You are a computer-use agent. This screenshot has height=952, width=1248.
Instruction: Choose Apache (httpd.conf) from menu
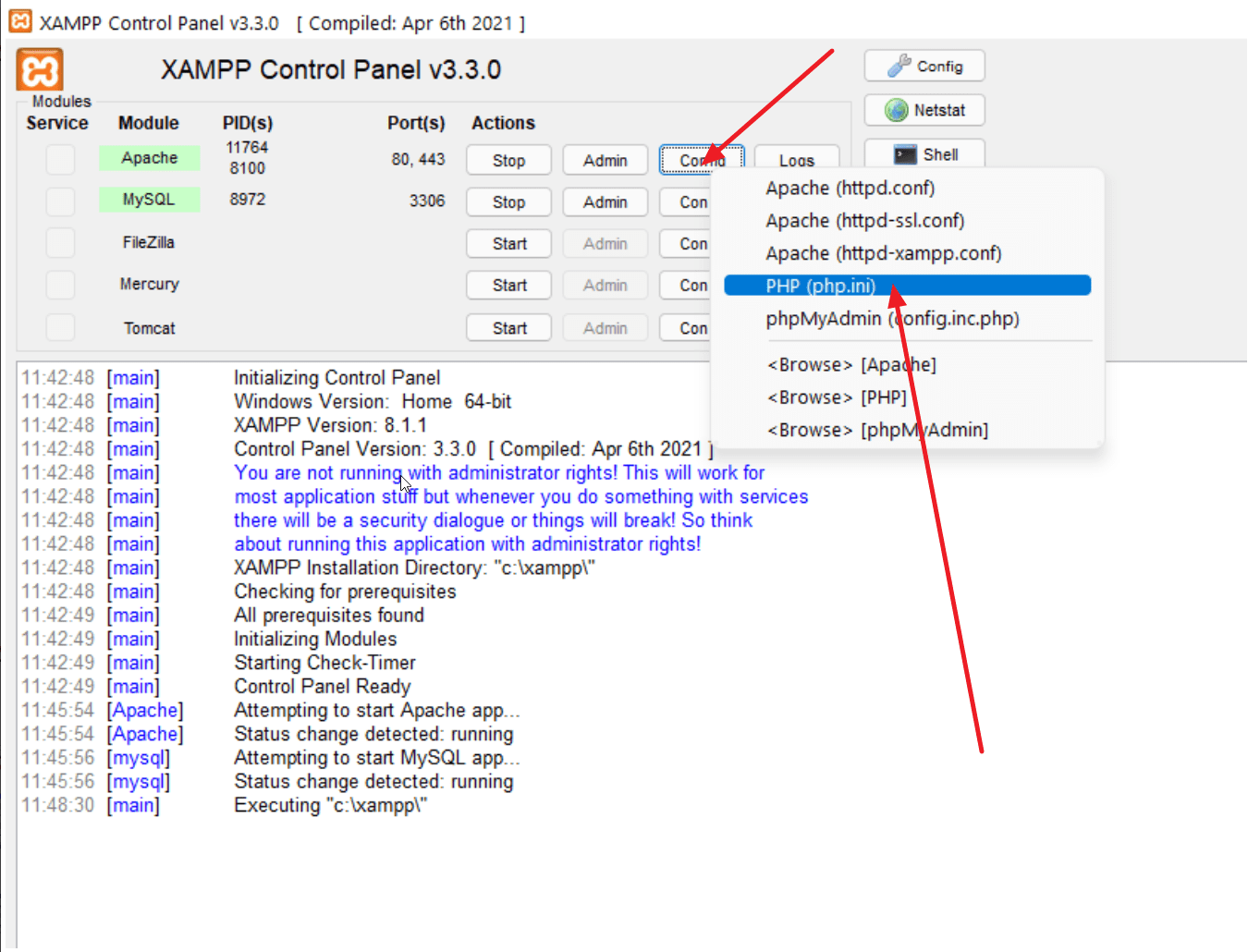pos(850,189)
